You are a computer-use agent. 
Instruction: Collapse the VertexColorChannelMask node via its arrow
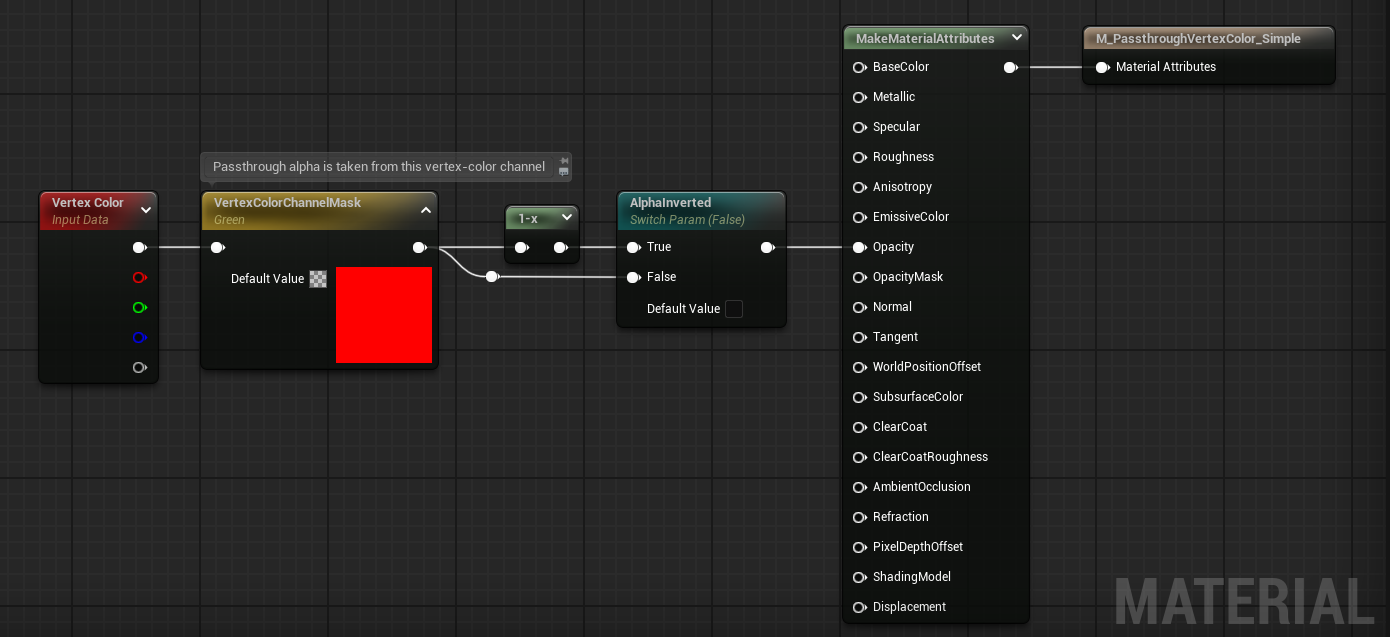point(426,210)
